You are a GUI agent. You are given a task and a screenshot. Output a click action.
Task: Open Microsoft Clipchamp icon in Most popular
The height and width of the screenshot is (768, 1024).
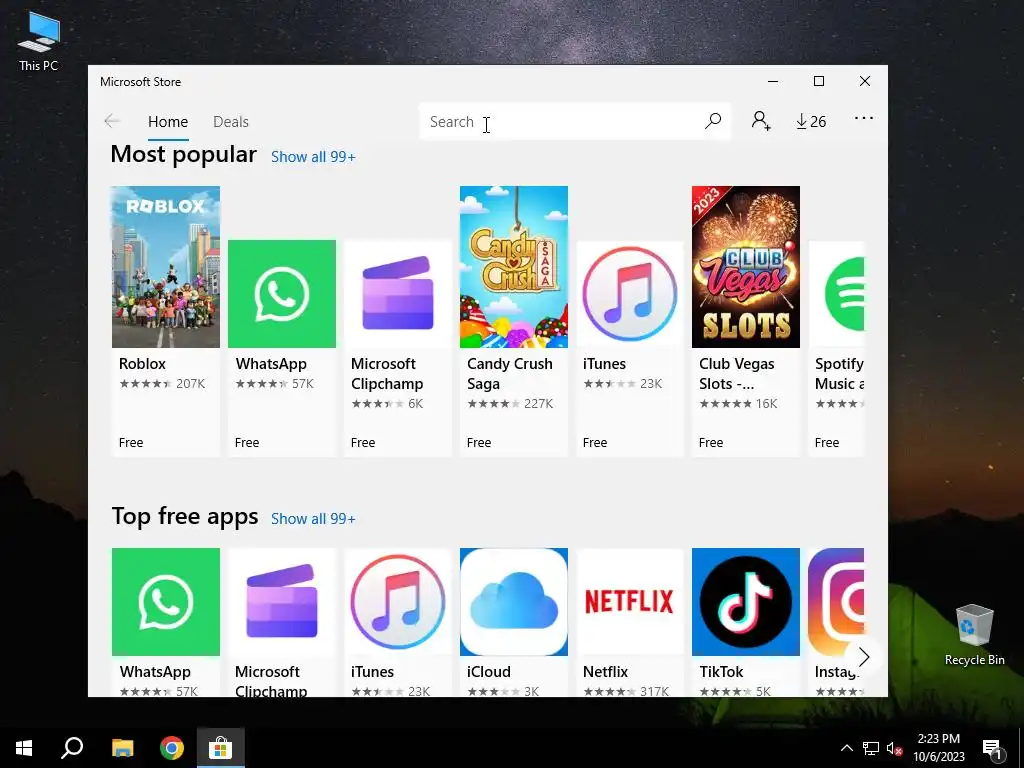pyautogui.click(x=398, y=294)
